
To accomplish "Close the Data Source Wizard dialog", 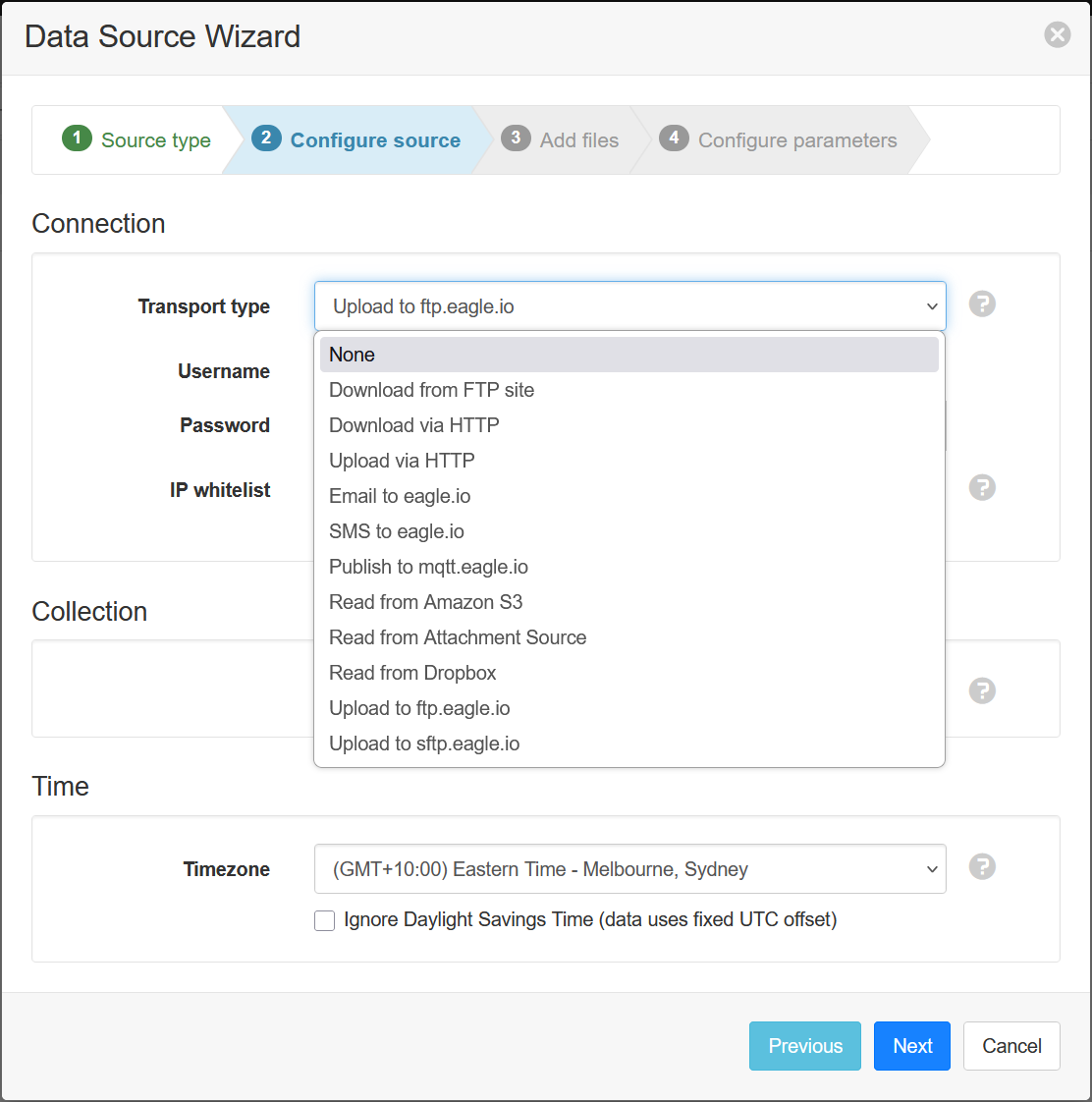I will (x=1057, y=35).
